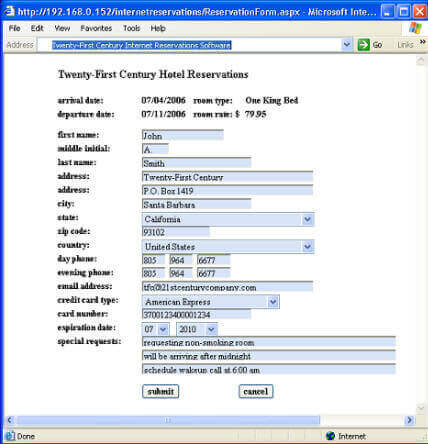Click the day phone area code field
Image resolution: width=428 pixels, height=444 pixels.
tap(153, 260)
